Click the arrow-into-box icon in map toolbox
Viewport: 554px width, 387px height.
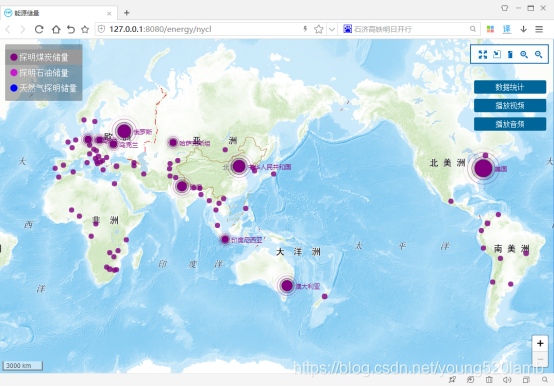point(497,54)
